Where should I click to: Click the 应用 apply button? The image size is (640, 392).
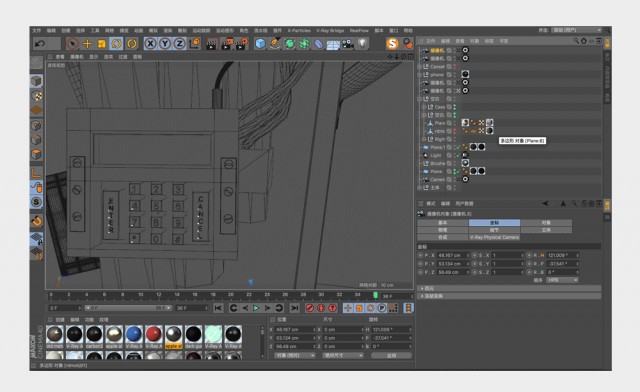pyautogui.click(x=391, y=356)
